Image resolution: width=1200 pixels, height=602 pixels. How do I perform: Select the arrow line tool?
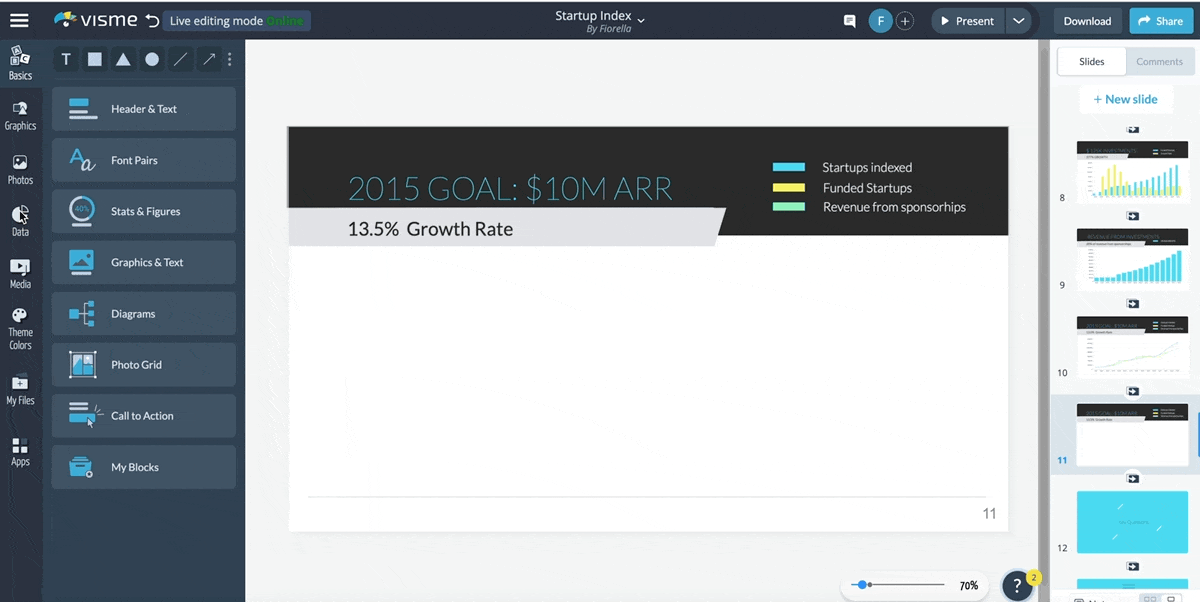pos(209,59)
